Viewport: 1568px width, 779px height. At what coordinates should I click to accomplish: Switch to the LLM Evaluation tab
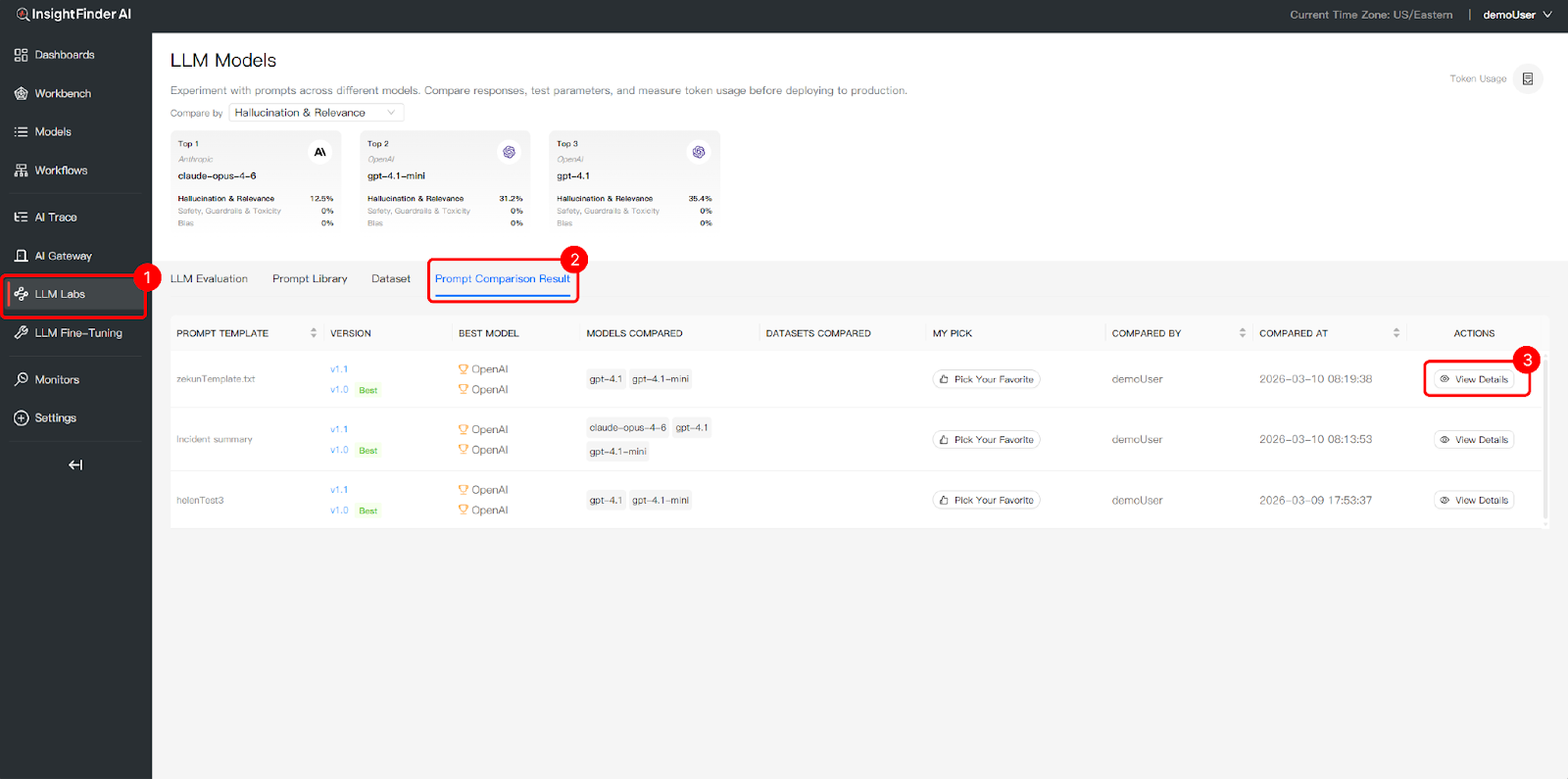(x=209, y=279)
